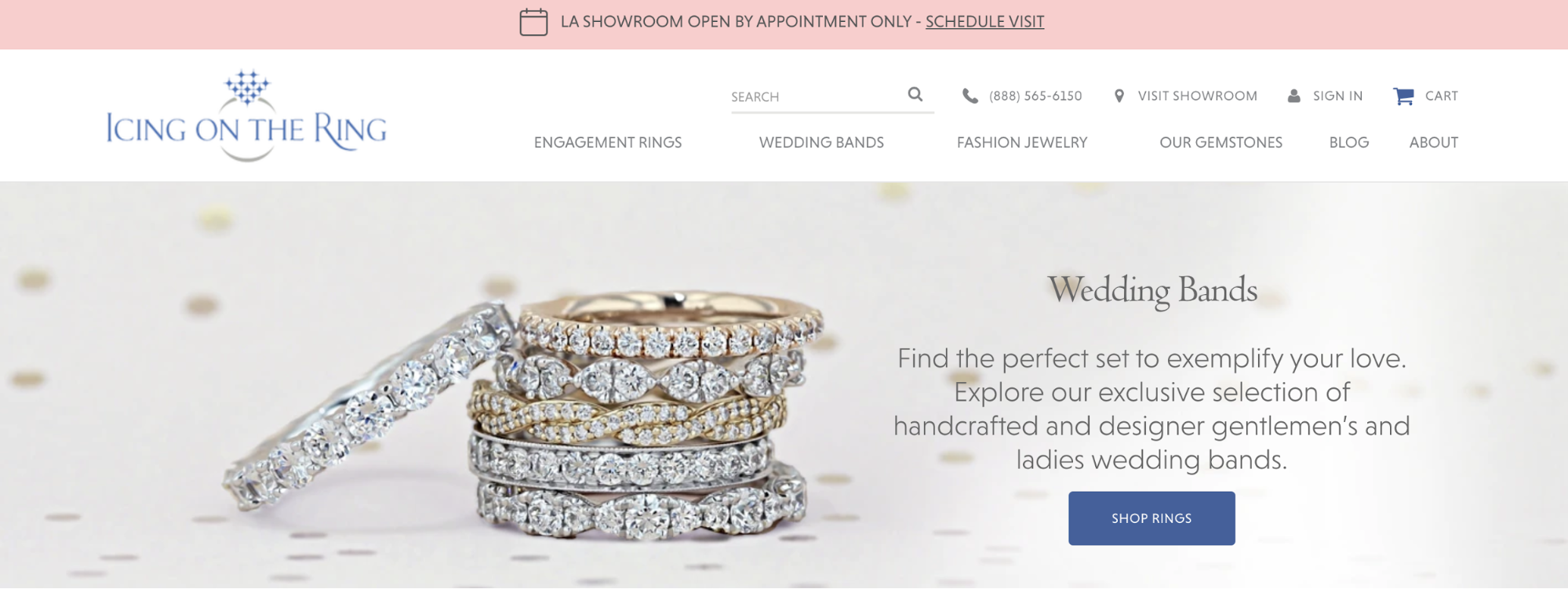Call the (888) 565-6150 phone number
The height and width of the screenshot is (589, 1568).
click(1035, 96)
